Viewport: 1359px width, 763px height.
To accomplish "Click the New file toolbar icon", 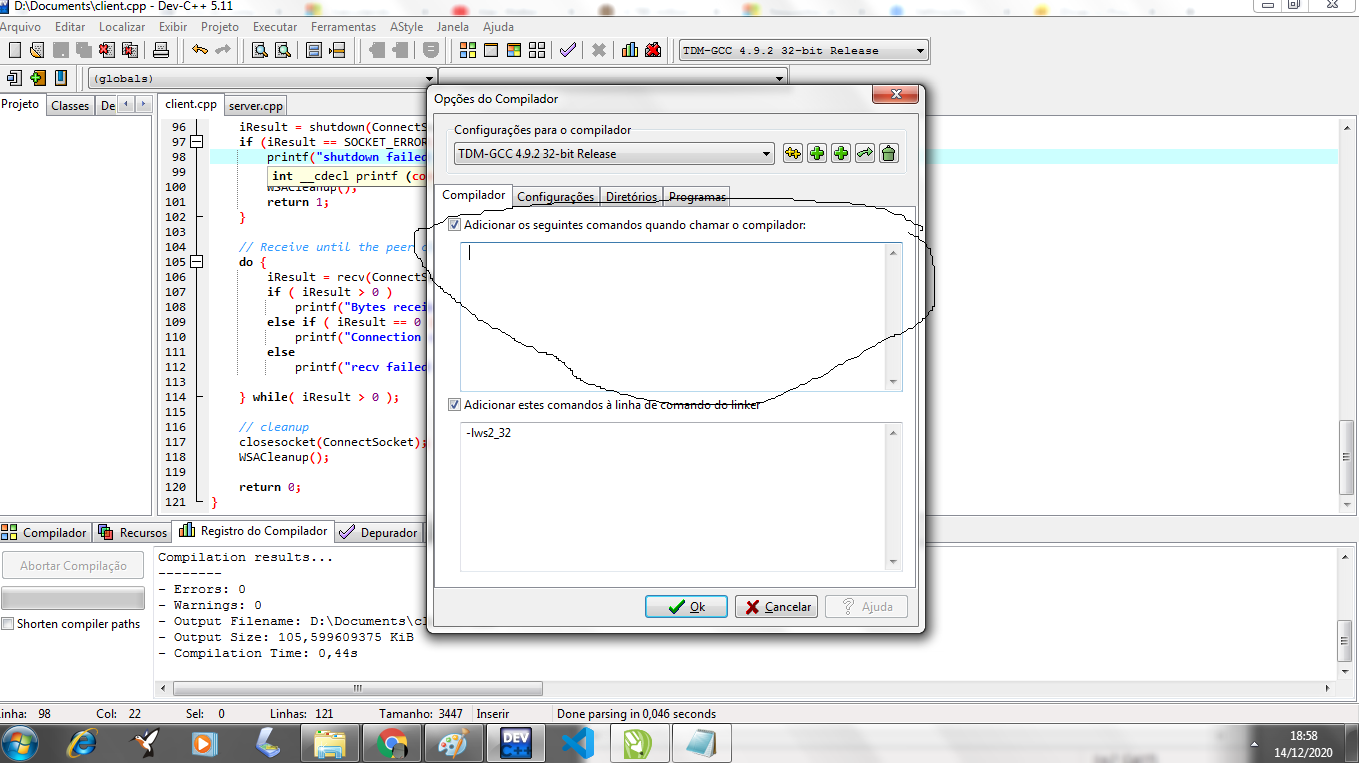I will click(14, 50).
